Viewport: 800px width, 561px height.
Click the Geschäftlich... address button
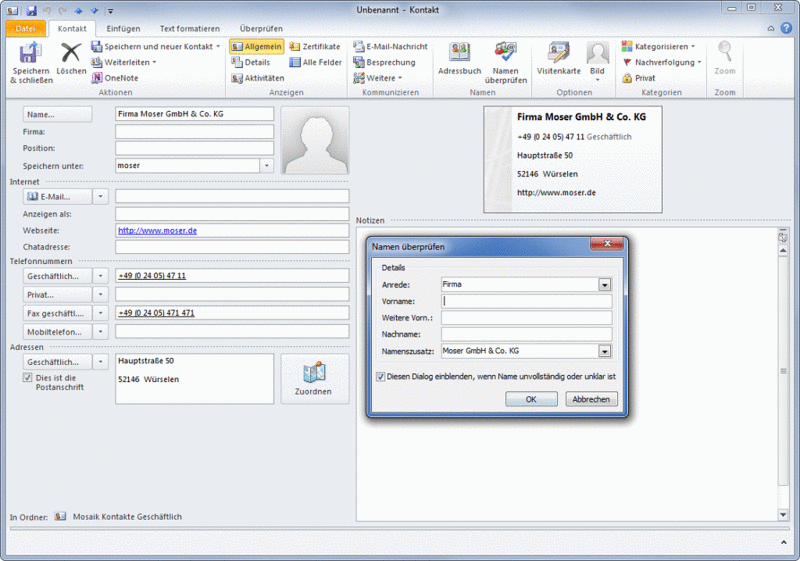(x=58, y=362)
